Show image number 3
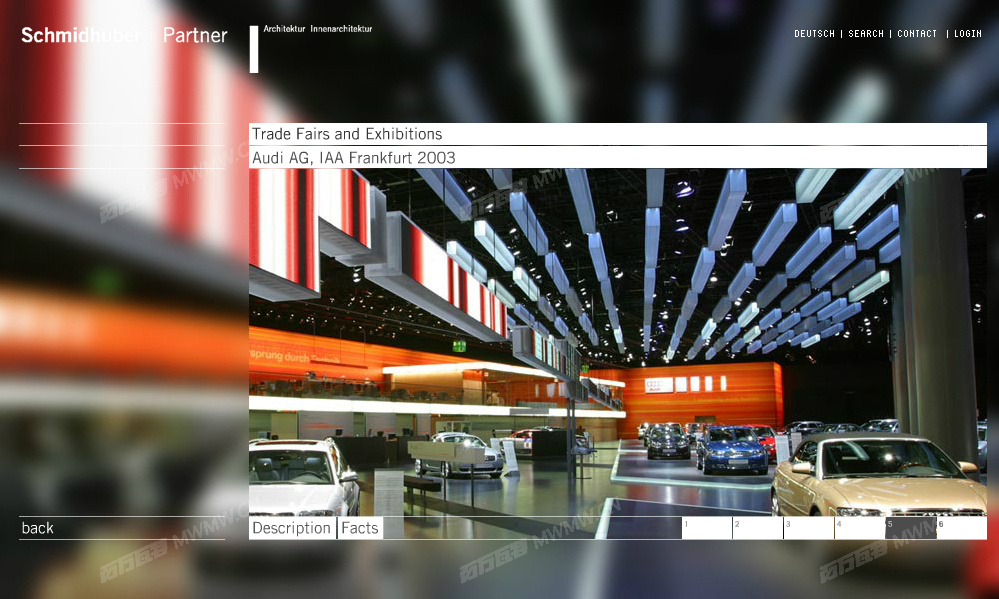This screenshot has width=999, height=599. coord(809,528)
